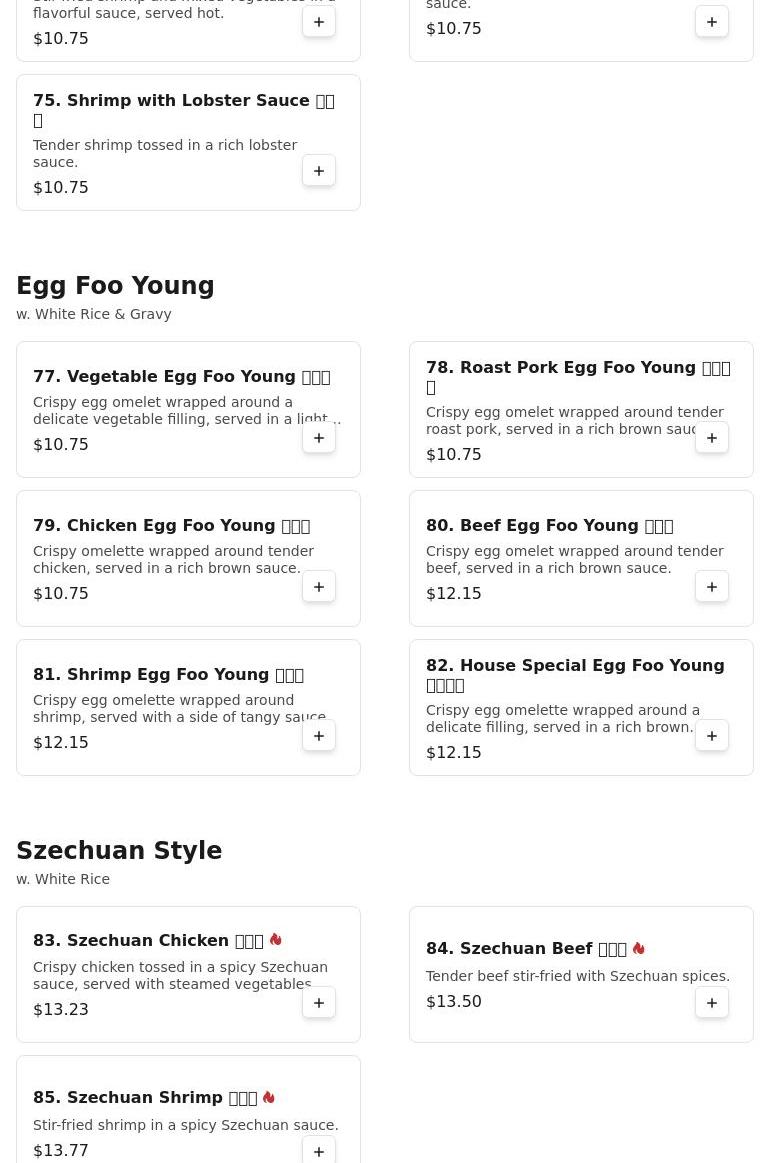Add Shrimp Egg Foo Young to order
The width and height of the screenshot is (770, 1163).
319,736
